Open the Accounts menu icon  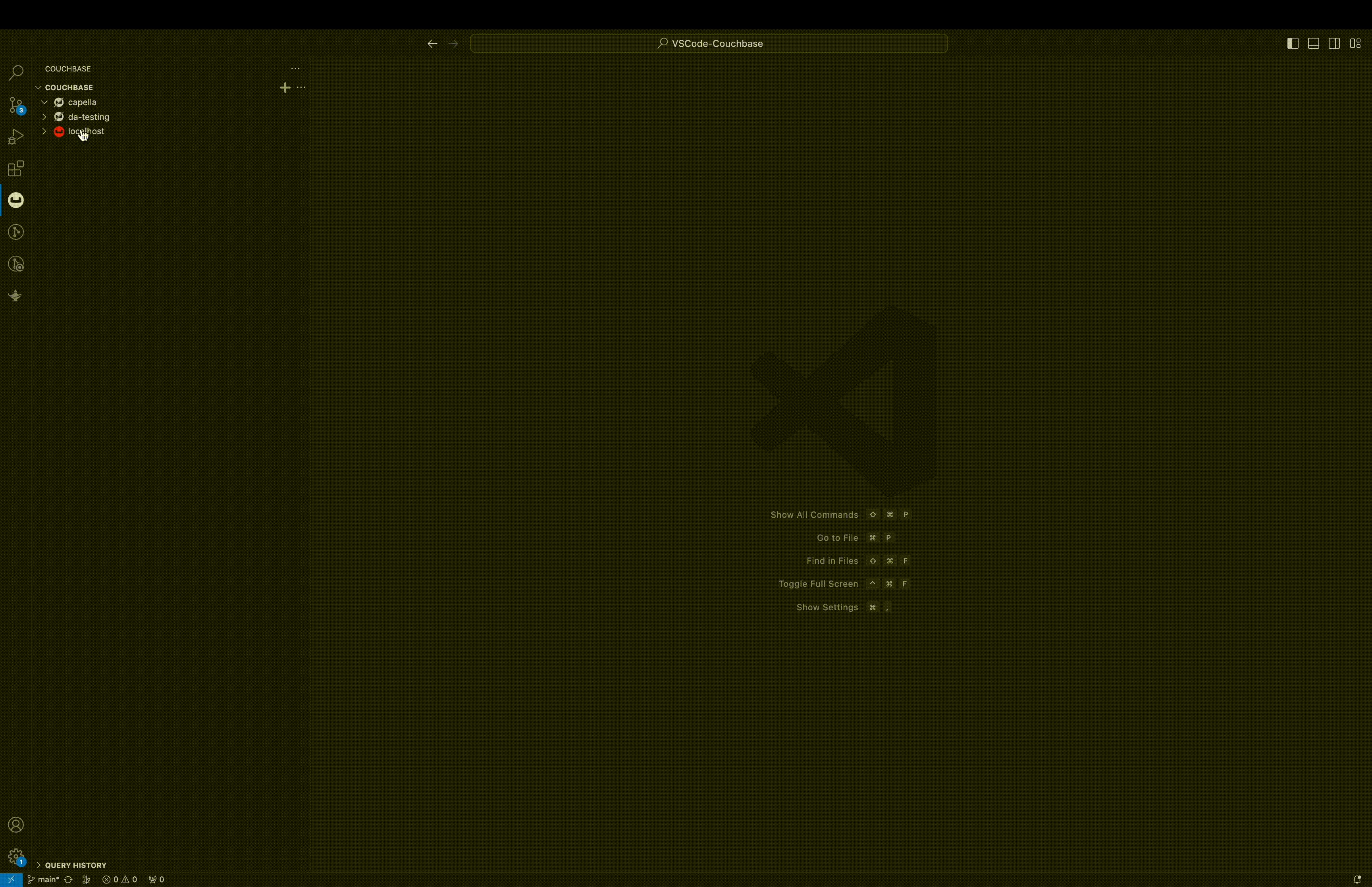click(15, 825)
